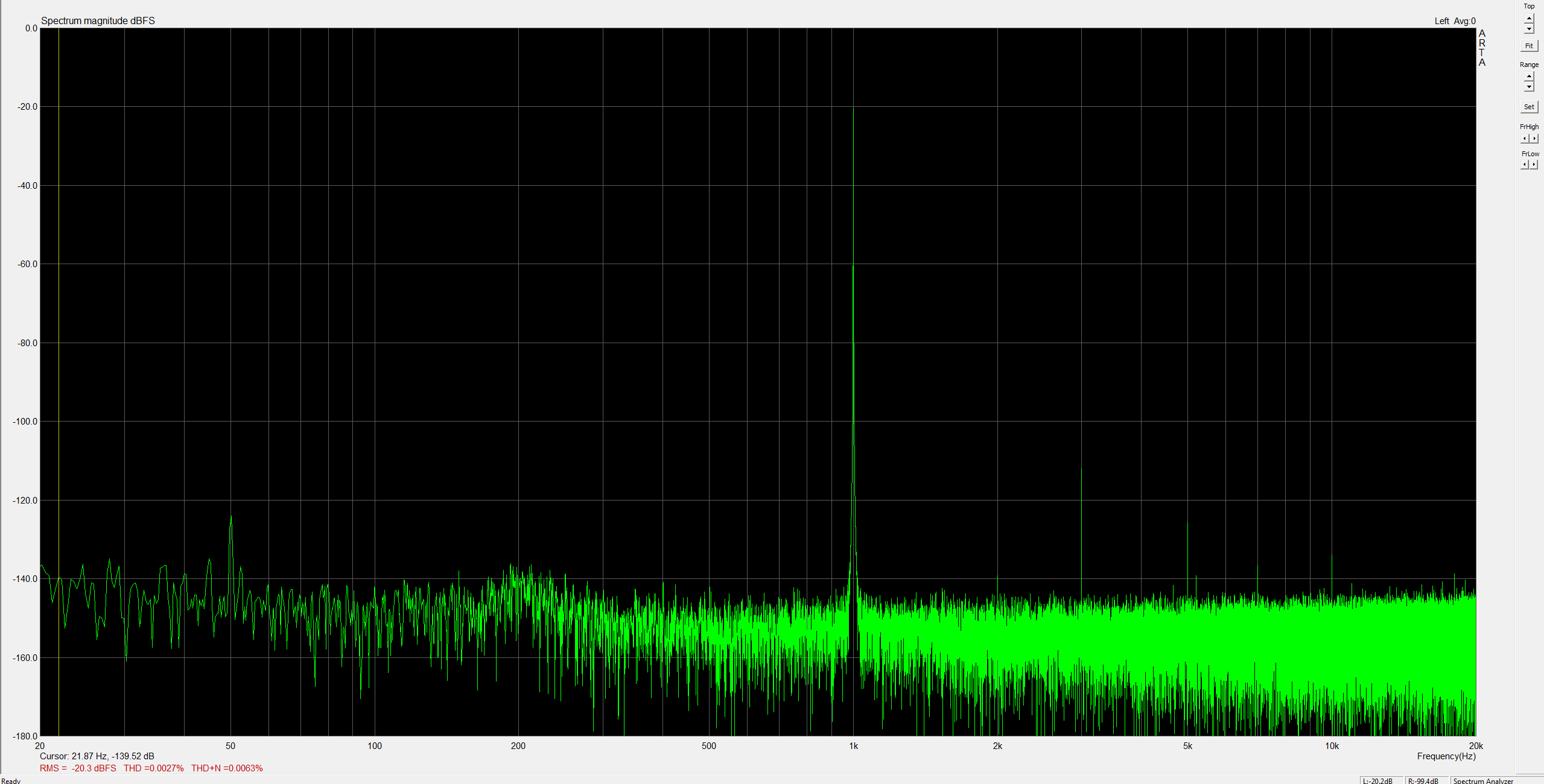Click the FrHigh left arrow
1544x784 pixels.
1524,139
